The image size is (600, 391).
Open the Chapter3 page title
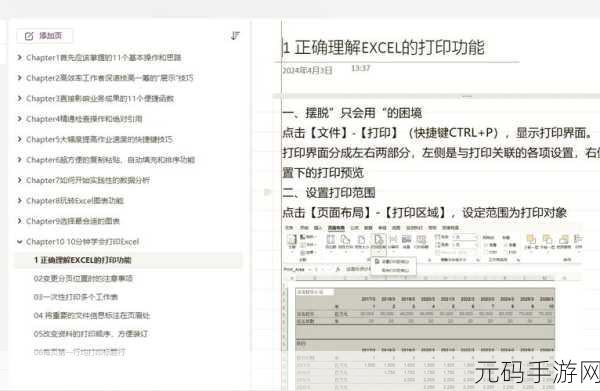100,98
